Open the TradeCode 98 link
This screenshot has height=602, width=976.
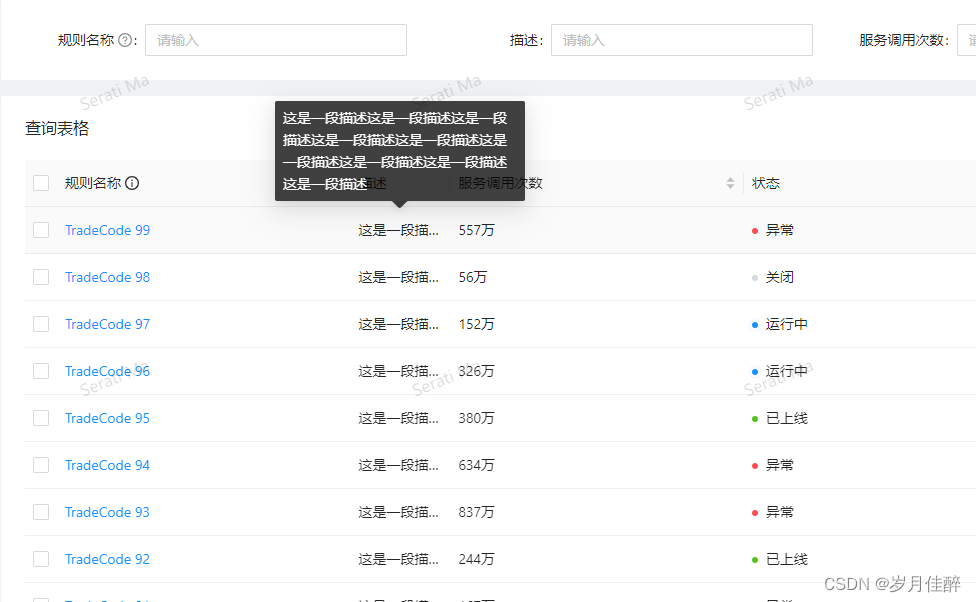tap(108, 277)
